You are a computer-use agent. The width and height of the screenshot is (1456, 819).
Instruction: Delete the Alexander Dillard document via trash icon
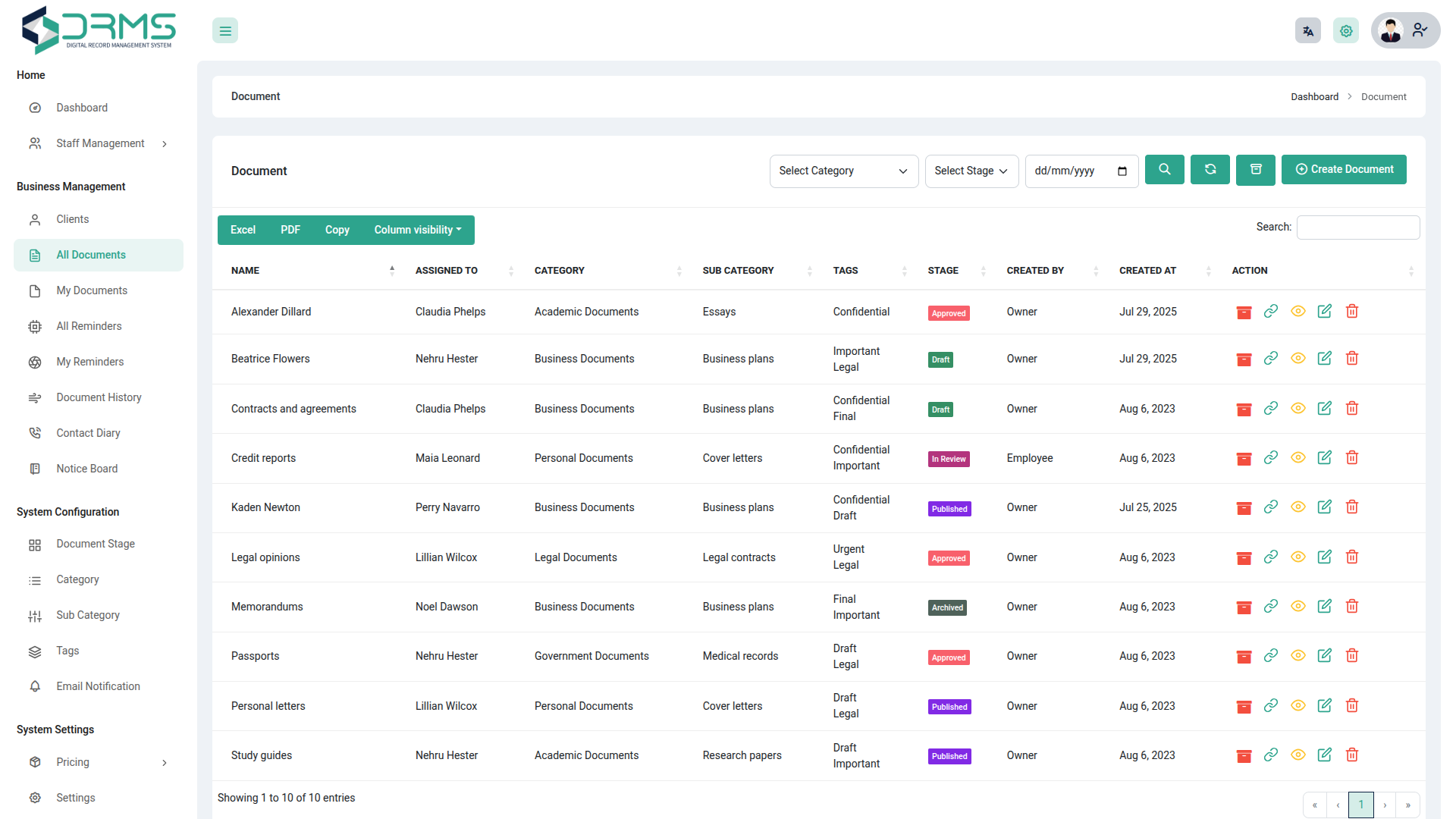coord(1352,312)
